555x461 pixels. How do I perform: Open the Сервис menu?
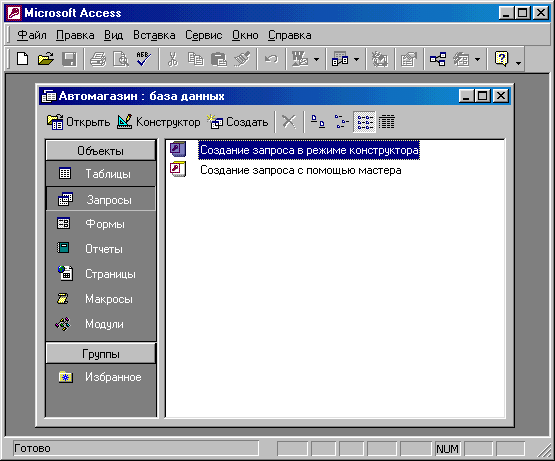204,35
